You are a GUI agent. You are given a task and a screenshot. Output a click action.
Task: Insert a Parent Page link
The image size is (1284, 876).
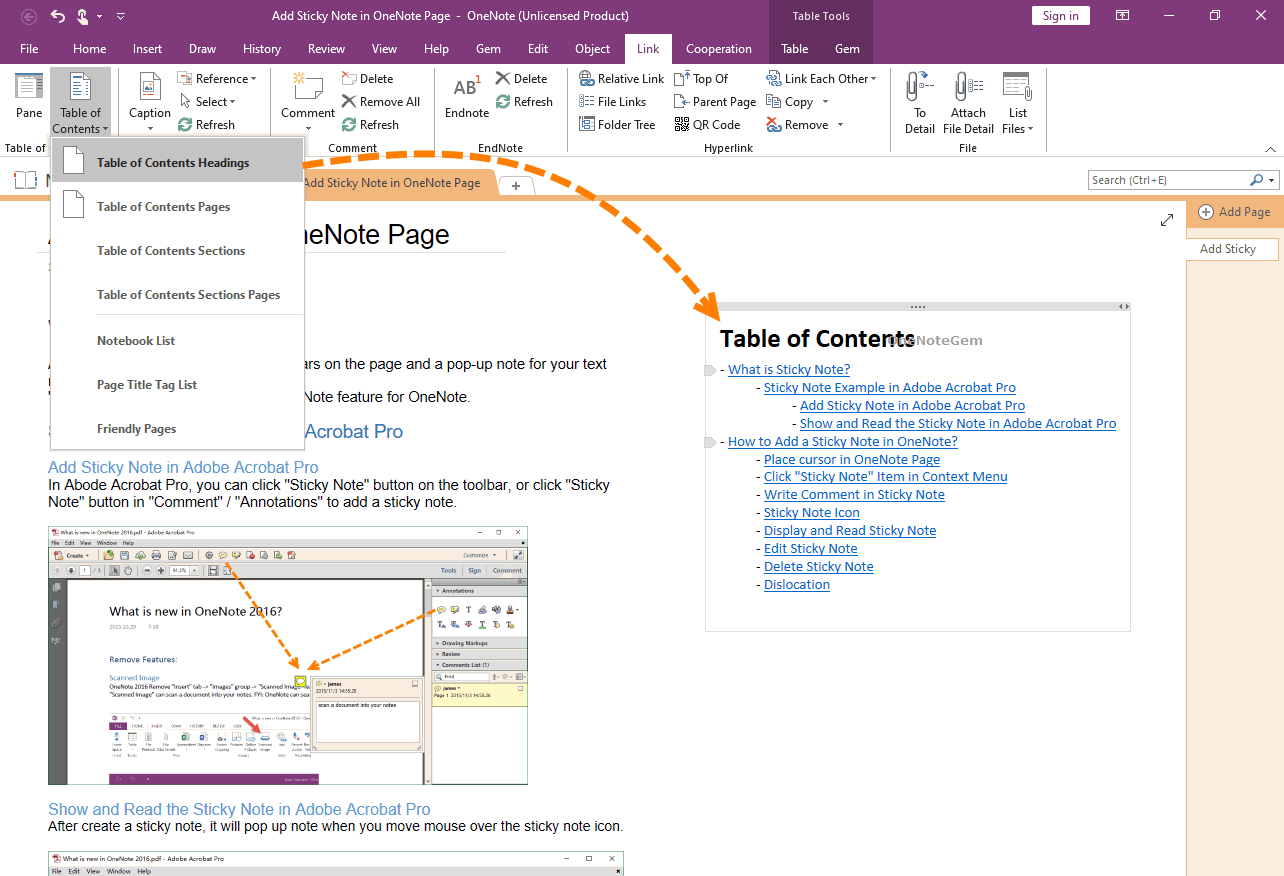pyautogui.click(x=714, y=101)
